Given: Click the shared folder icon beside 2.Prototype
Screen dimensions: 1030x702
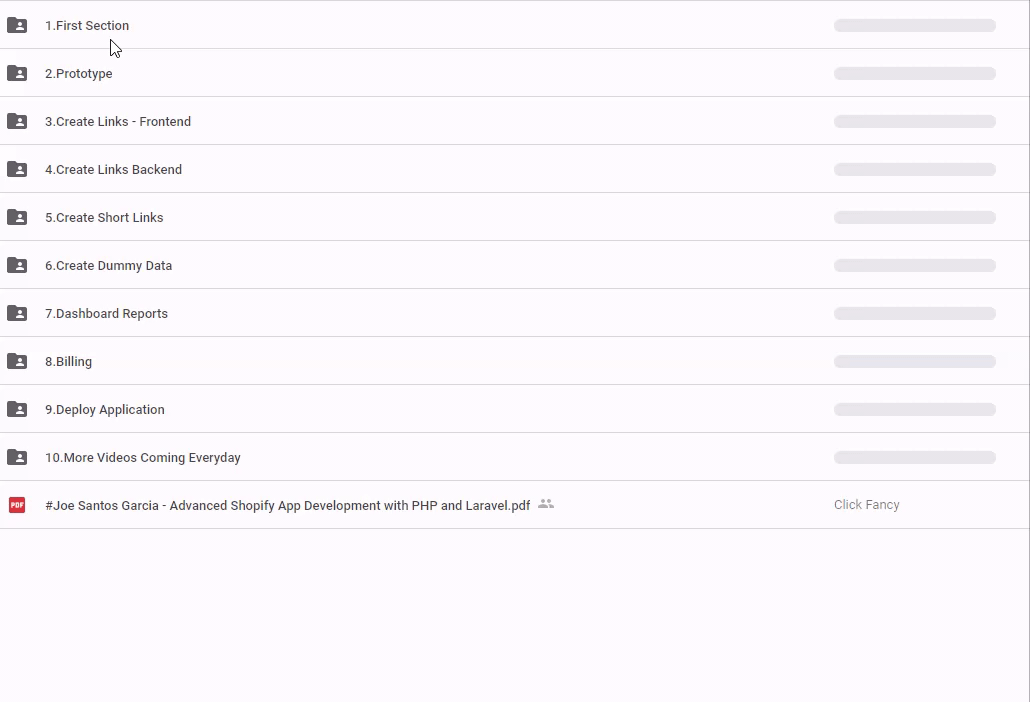Looking at the screenshot, I should pos(17,73).
